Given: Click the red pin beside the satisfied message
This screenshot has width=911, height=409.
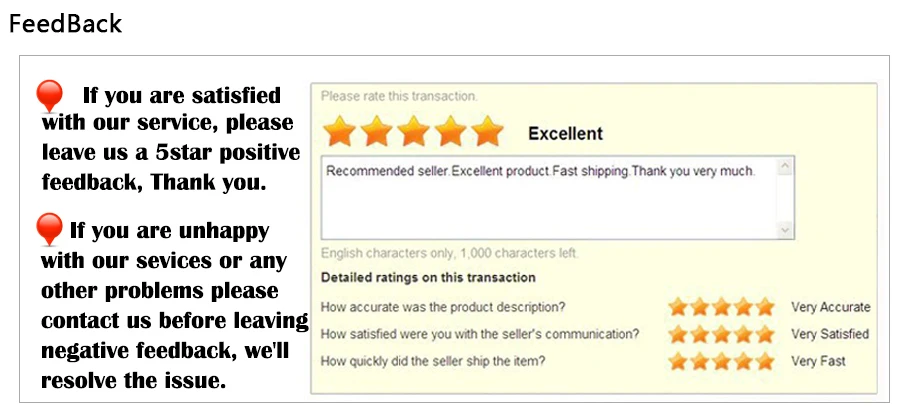Looking at the screenshot, I should [x=49, y=96].
